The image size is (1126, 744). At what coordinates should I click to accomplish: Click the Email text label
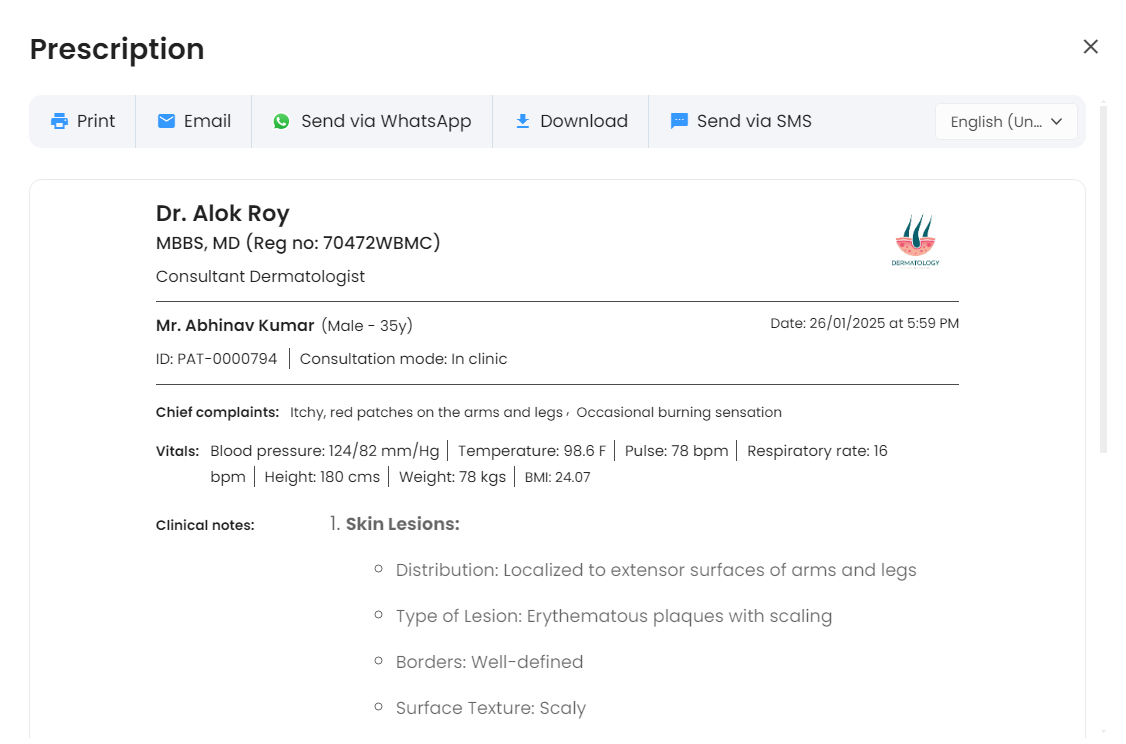coord(207,121)
